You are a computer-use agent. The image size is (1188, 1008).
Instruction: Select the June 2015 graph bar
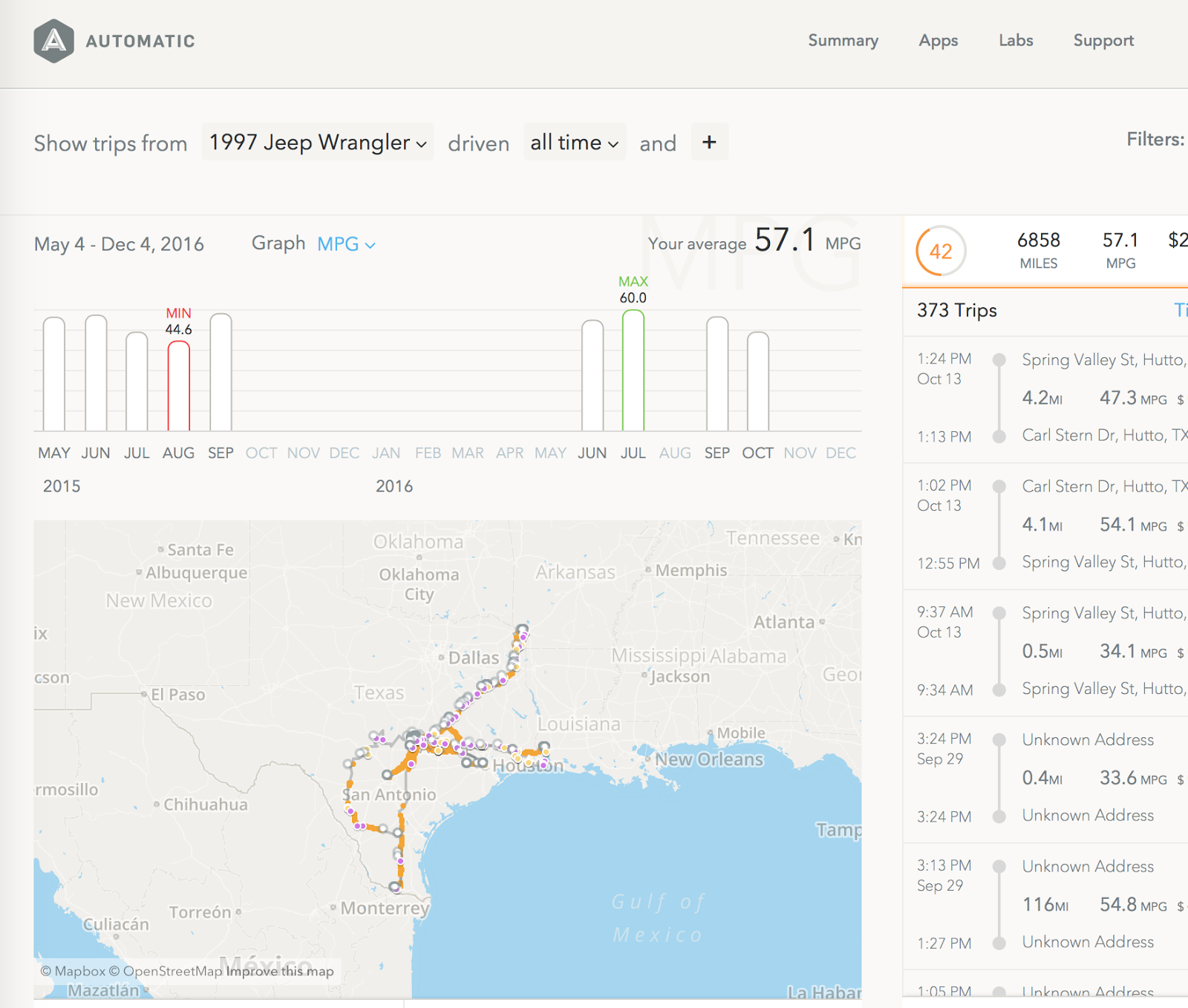(x=97, y=373)
